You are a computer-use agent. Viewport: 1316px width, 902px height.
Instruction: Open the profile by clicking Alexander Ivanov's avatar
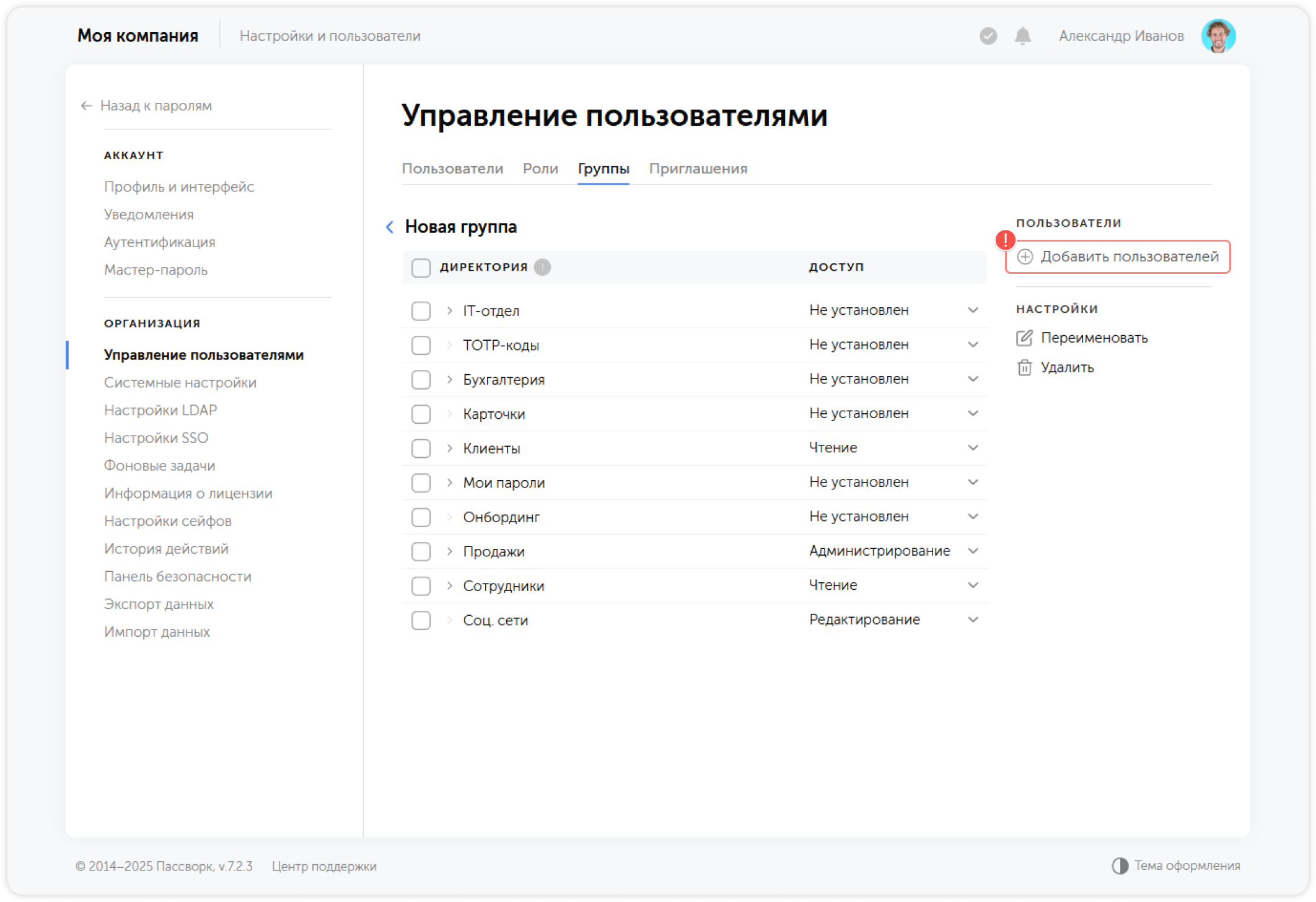pos(1219,35)
